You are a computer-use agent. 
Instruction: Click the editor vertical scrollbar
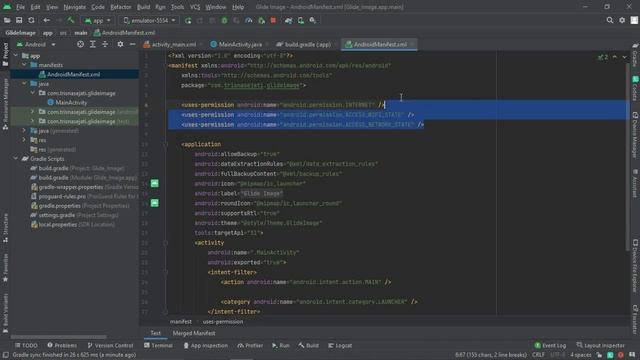click(627, 157)
